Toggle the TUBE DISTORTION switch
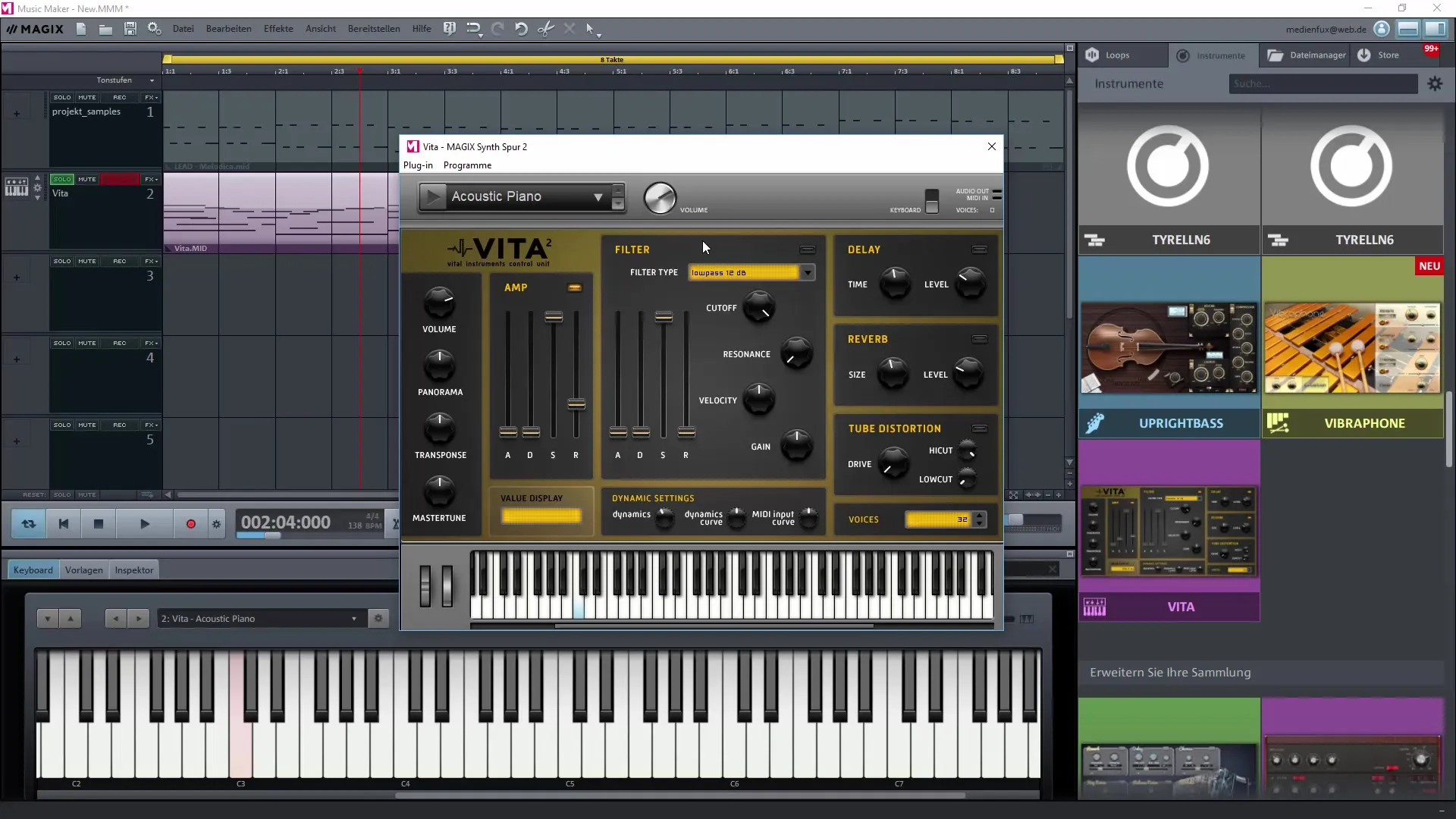 point(980,428)
